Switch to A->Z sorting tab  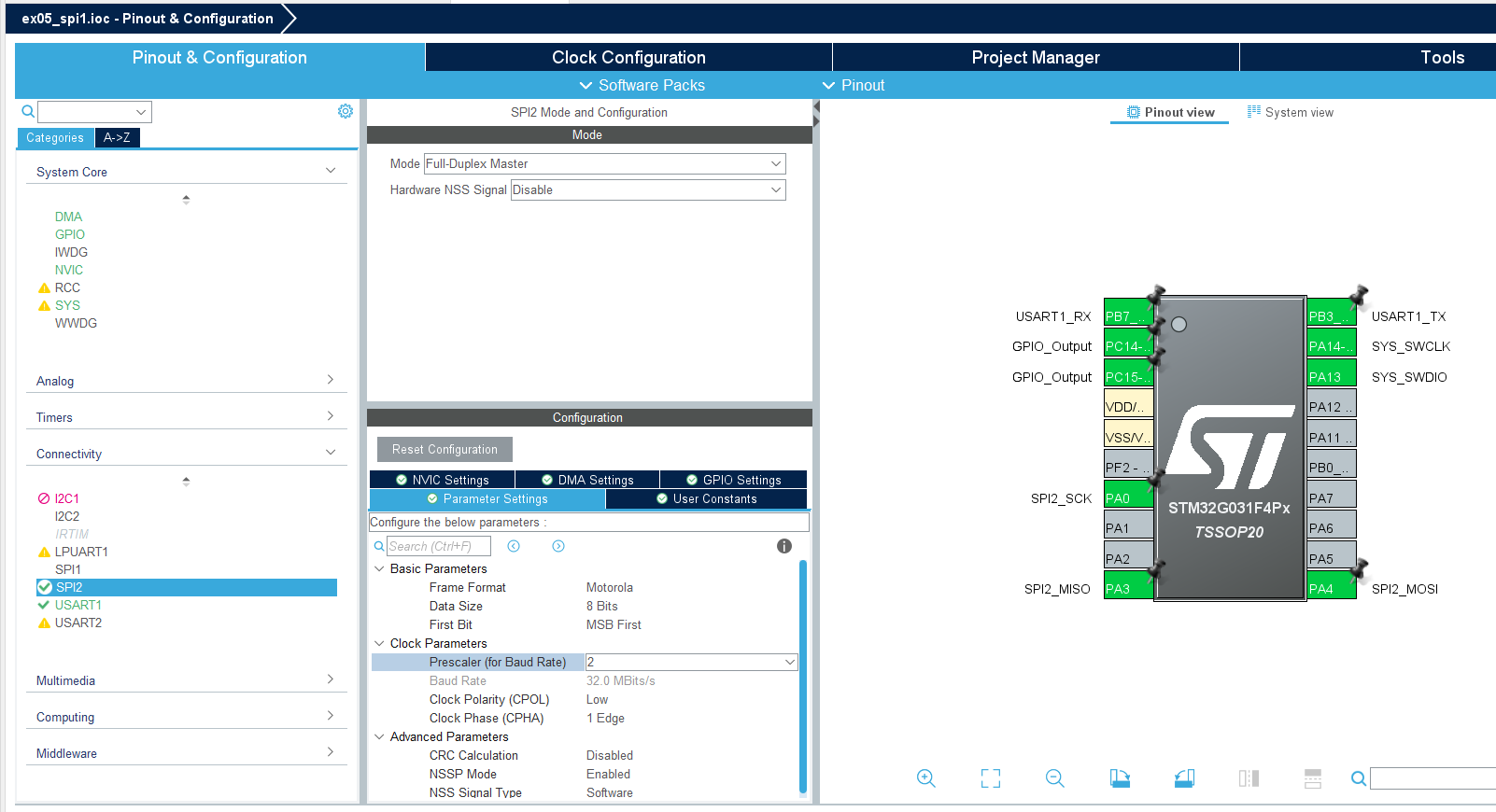click(x=117, y=137)
